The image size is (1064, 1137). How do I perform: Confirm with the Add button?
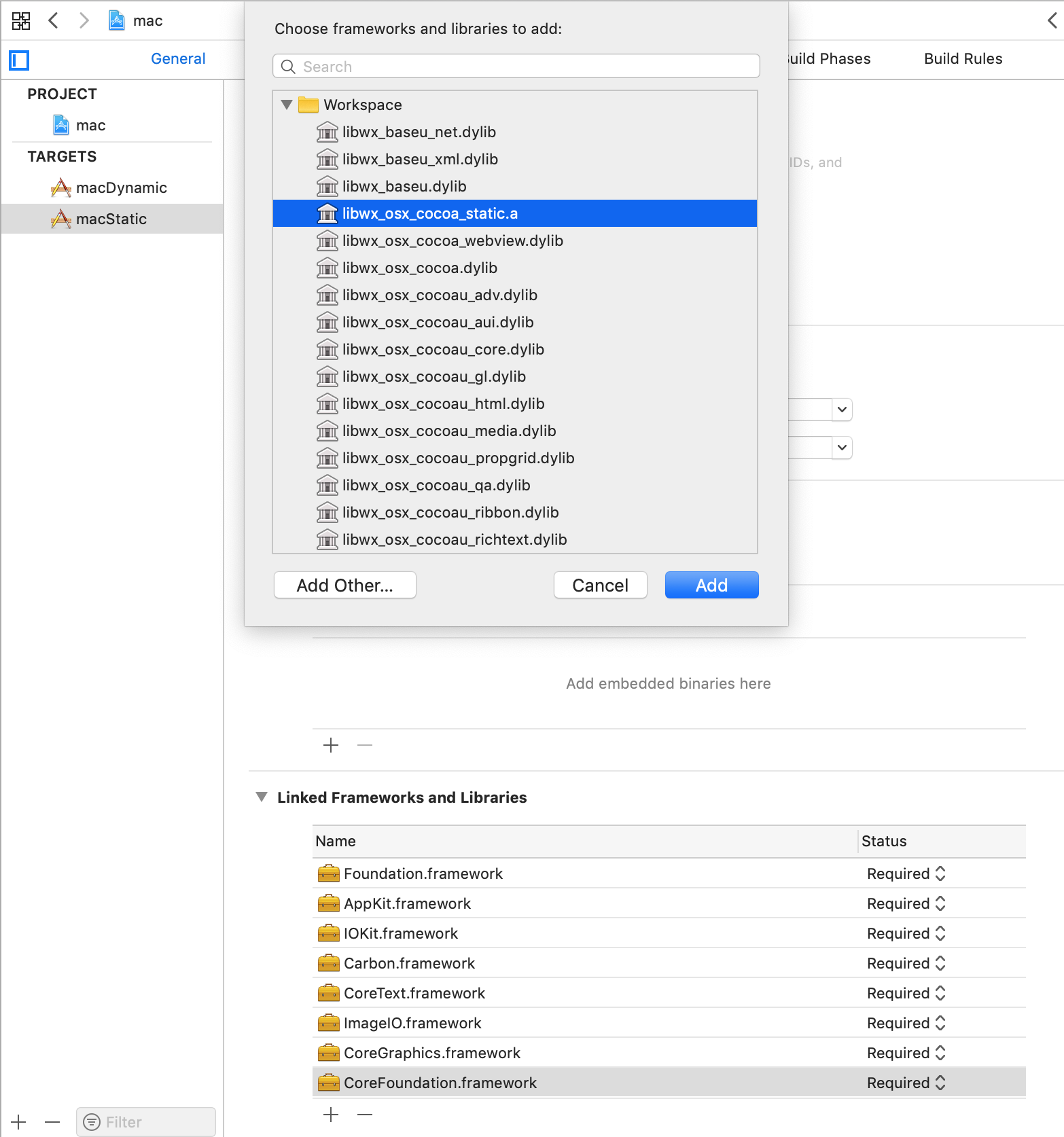coord(712,585)
